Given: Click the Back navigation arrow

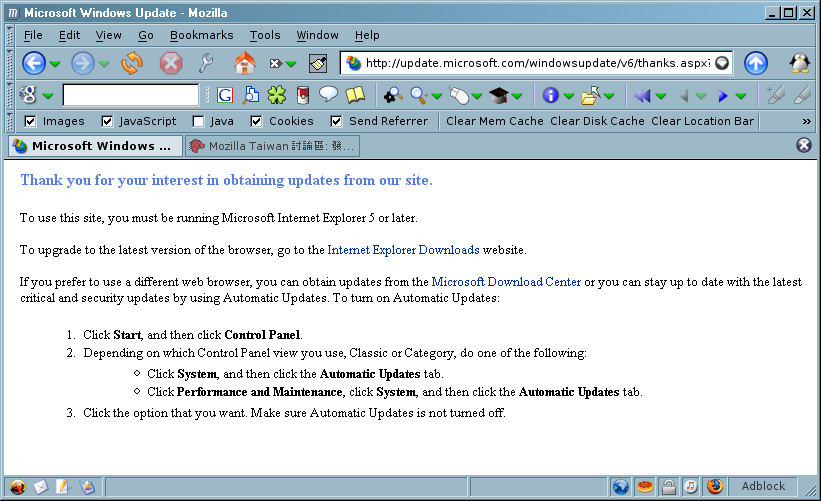Looking at the screenshot, I should click(33, 63).
